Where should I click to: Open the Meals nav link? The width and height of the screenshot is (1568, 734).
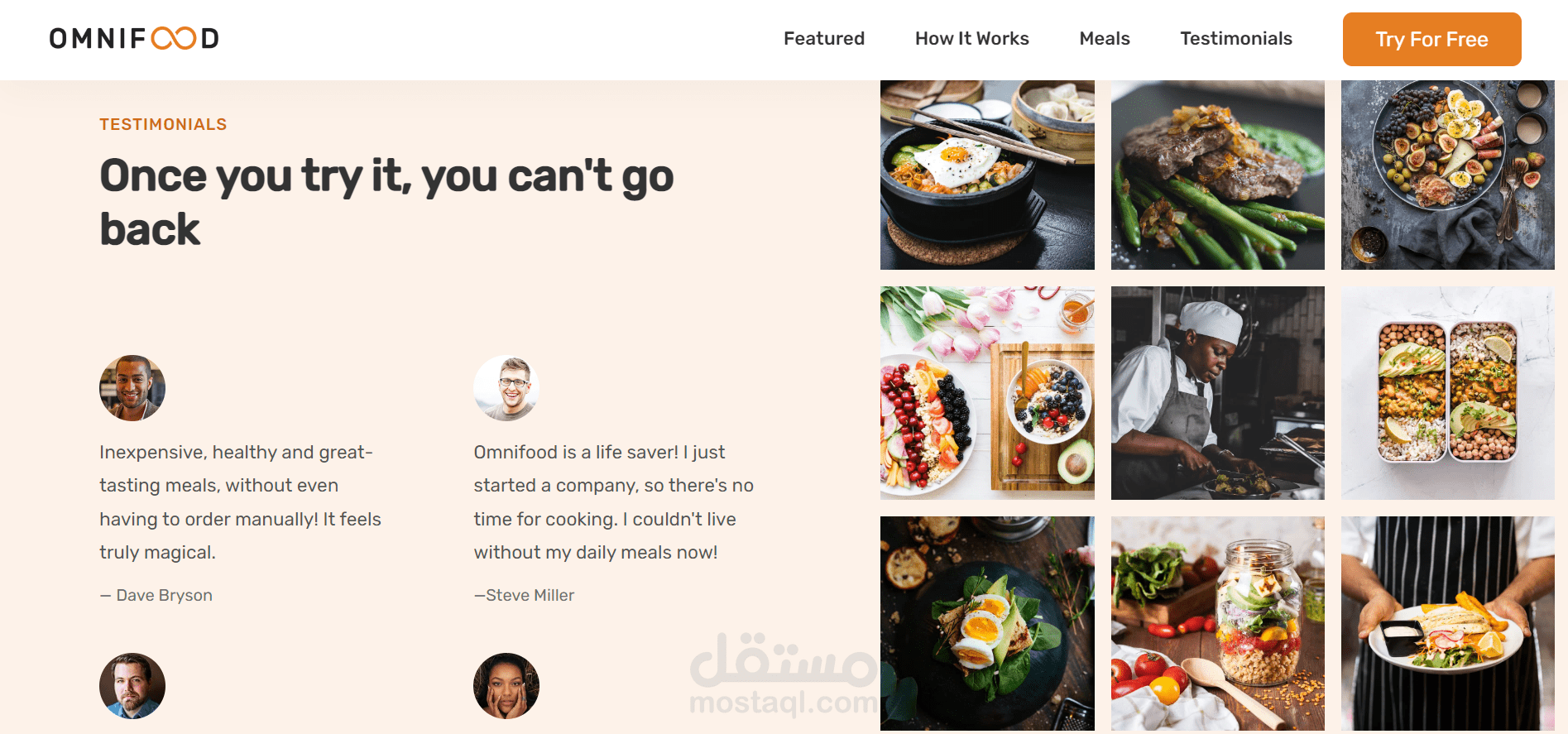coord(1105,39)
